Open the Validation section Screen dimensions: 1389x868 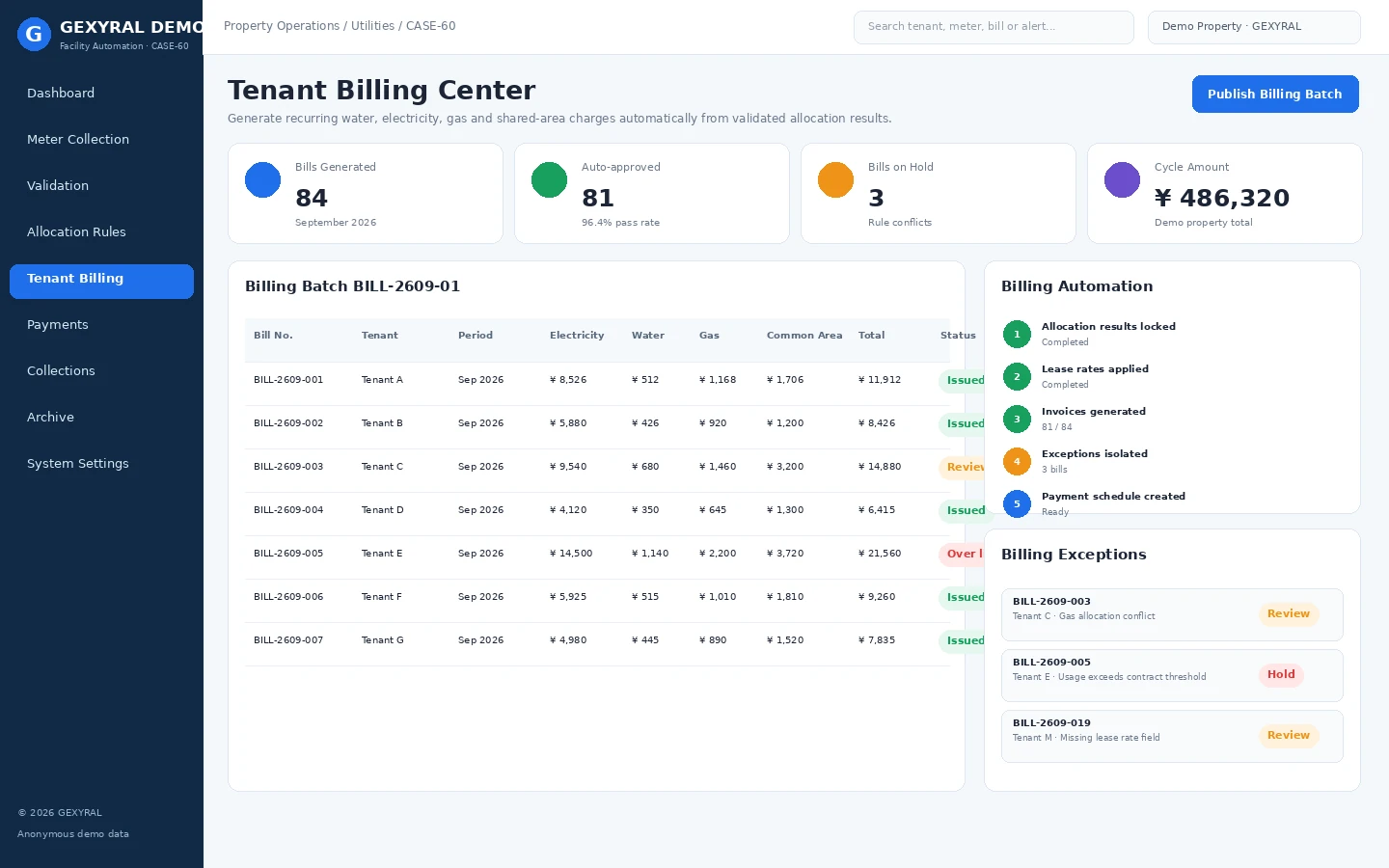(x=101, y=186)
